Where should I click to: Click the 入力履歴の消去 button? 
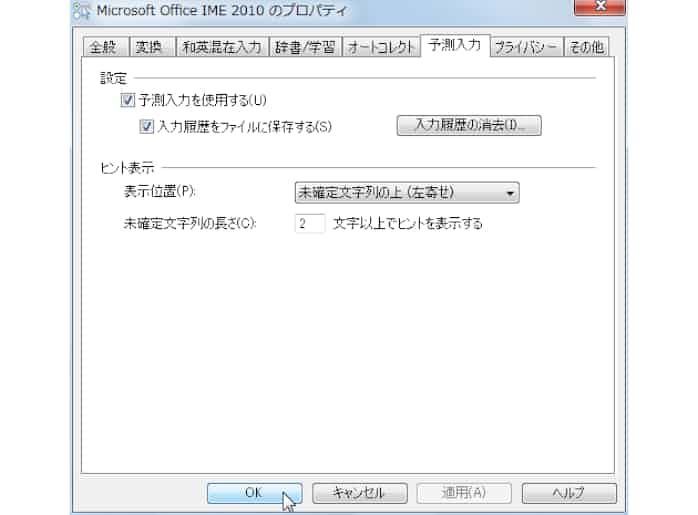pos(469,125)
